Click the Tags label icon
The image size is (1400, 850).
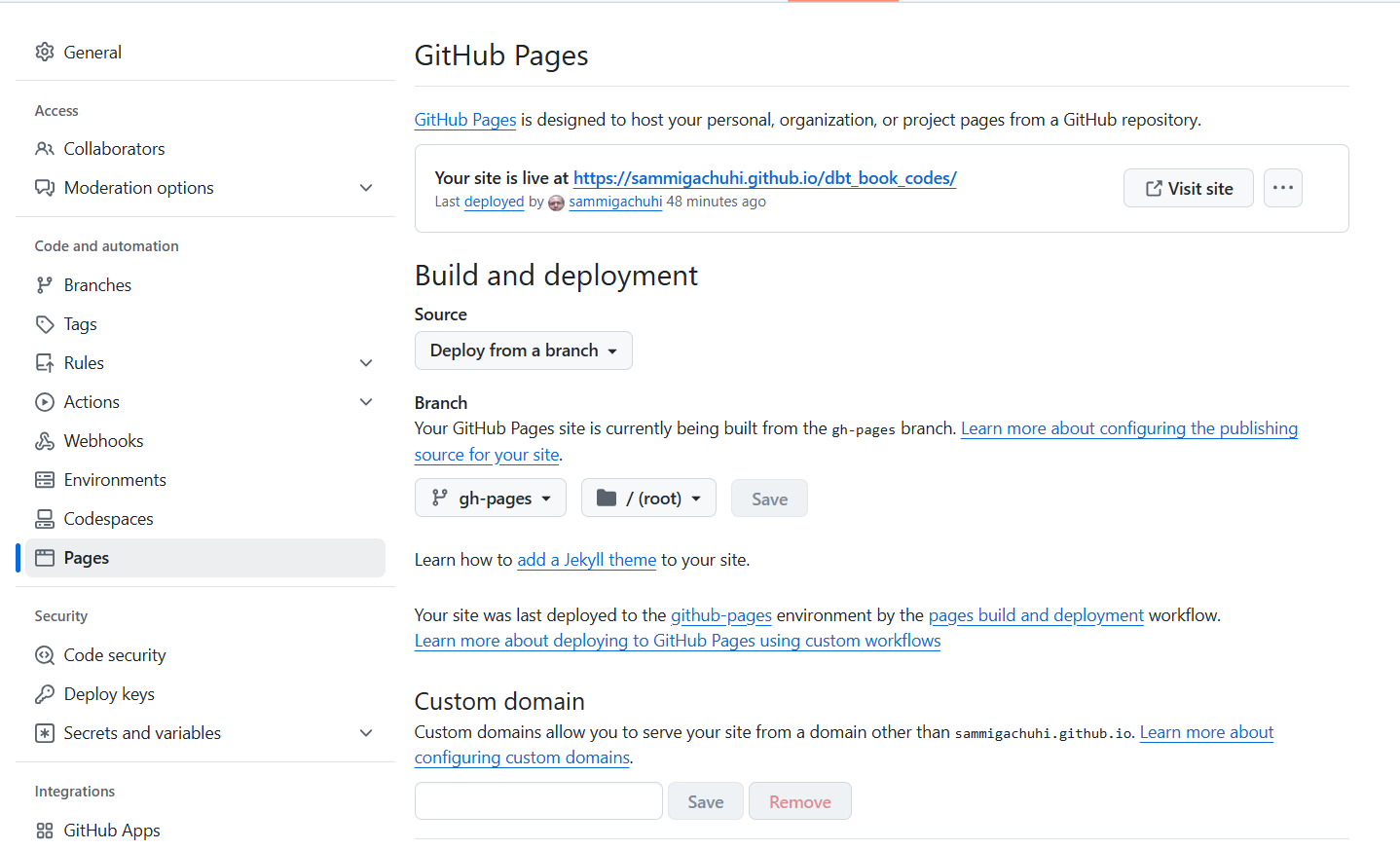click(45, 324)
